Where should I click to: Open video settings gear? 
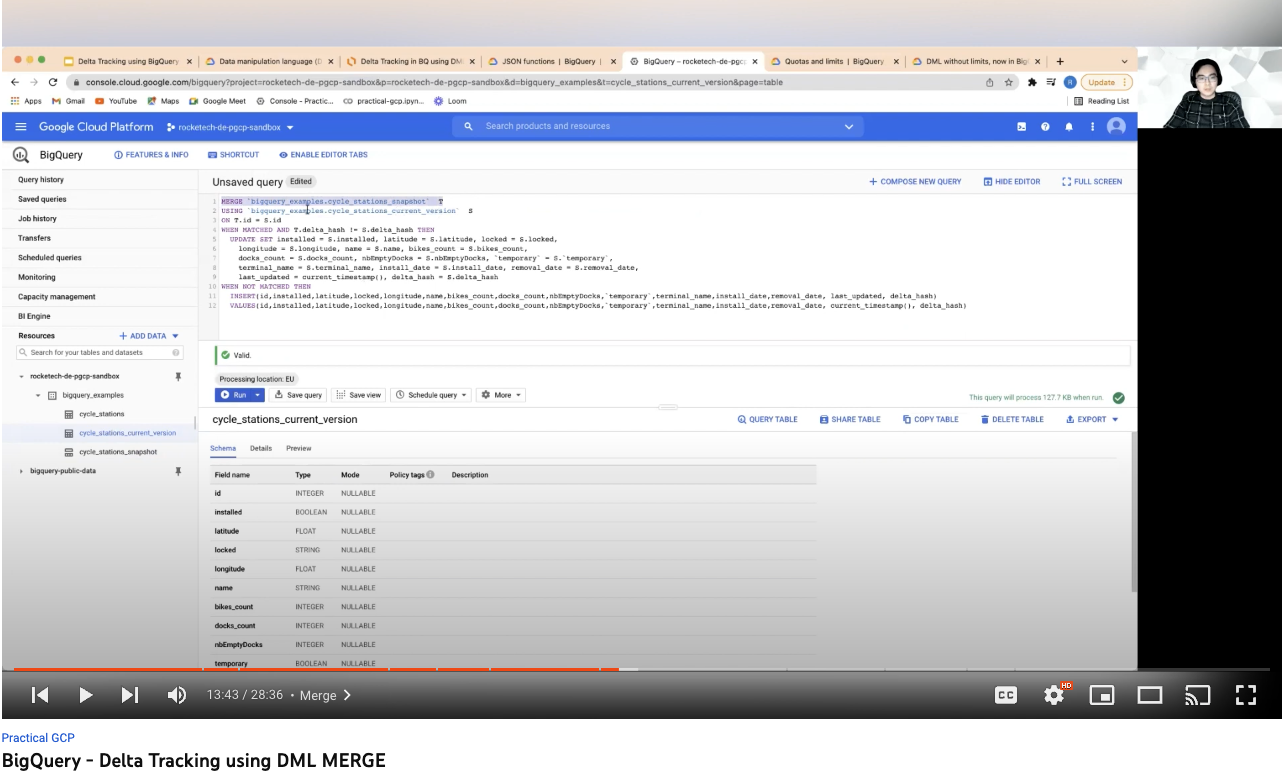click(x=1054, y=695)
